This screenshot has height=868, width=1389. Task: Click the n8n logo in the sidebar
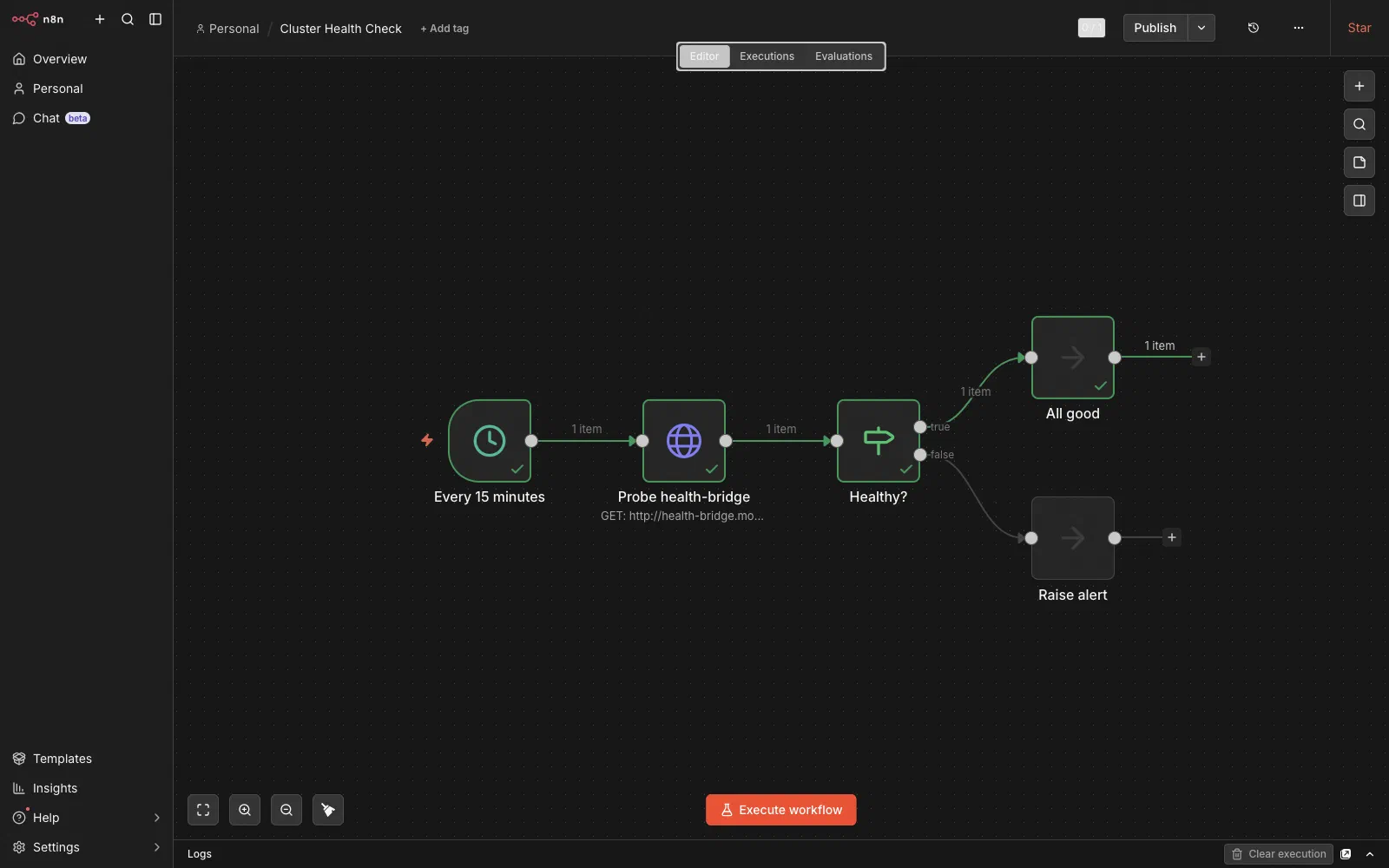point(37,19)
